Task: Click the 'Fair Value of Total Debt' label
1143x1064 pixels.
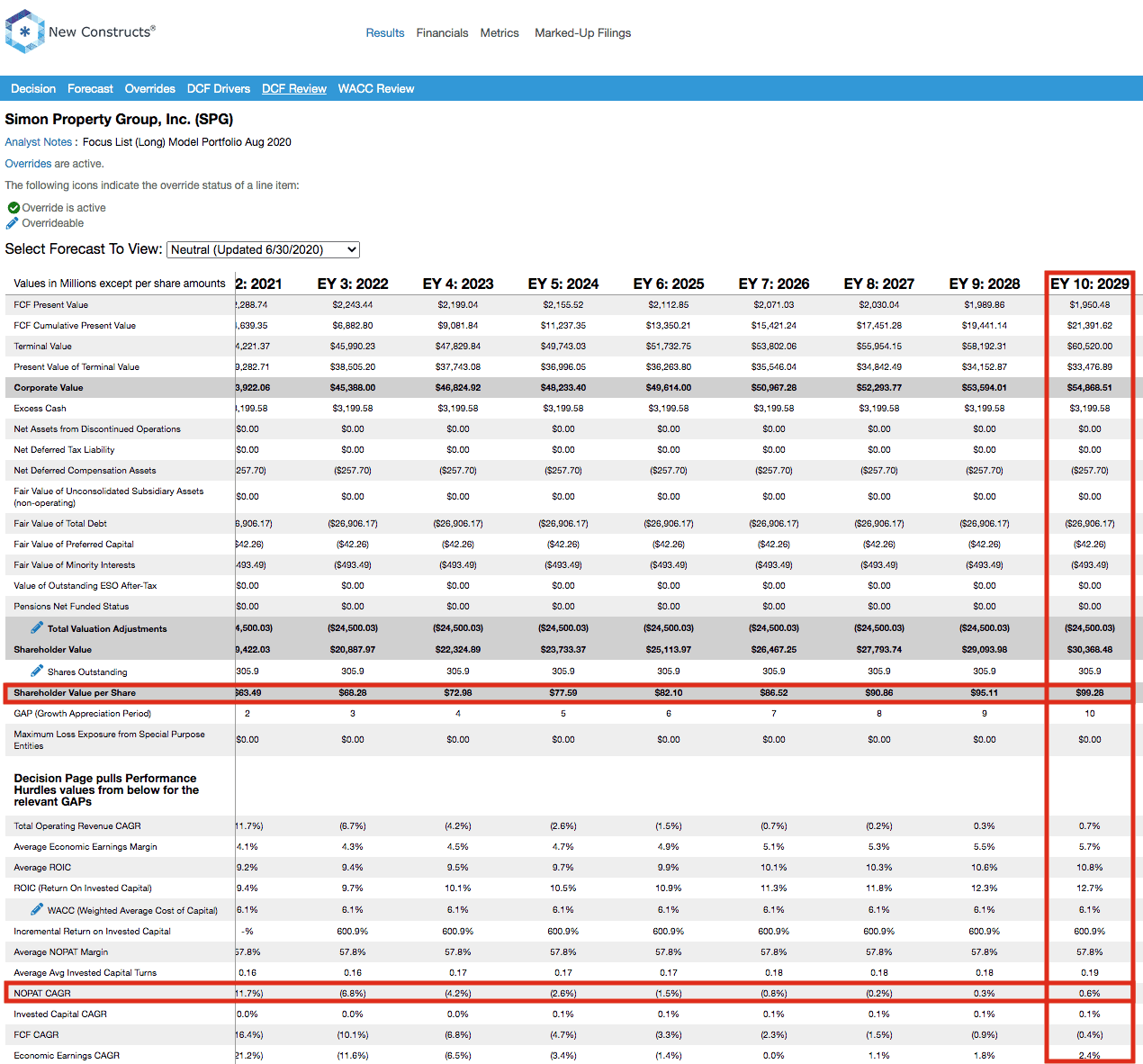Action: coord(60,524)
